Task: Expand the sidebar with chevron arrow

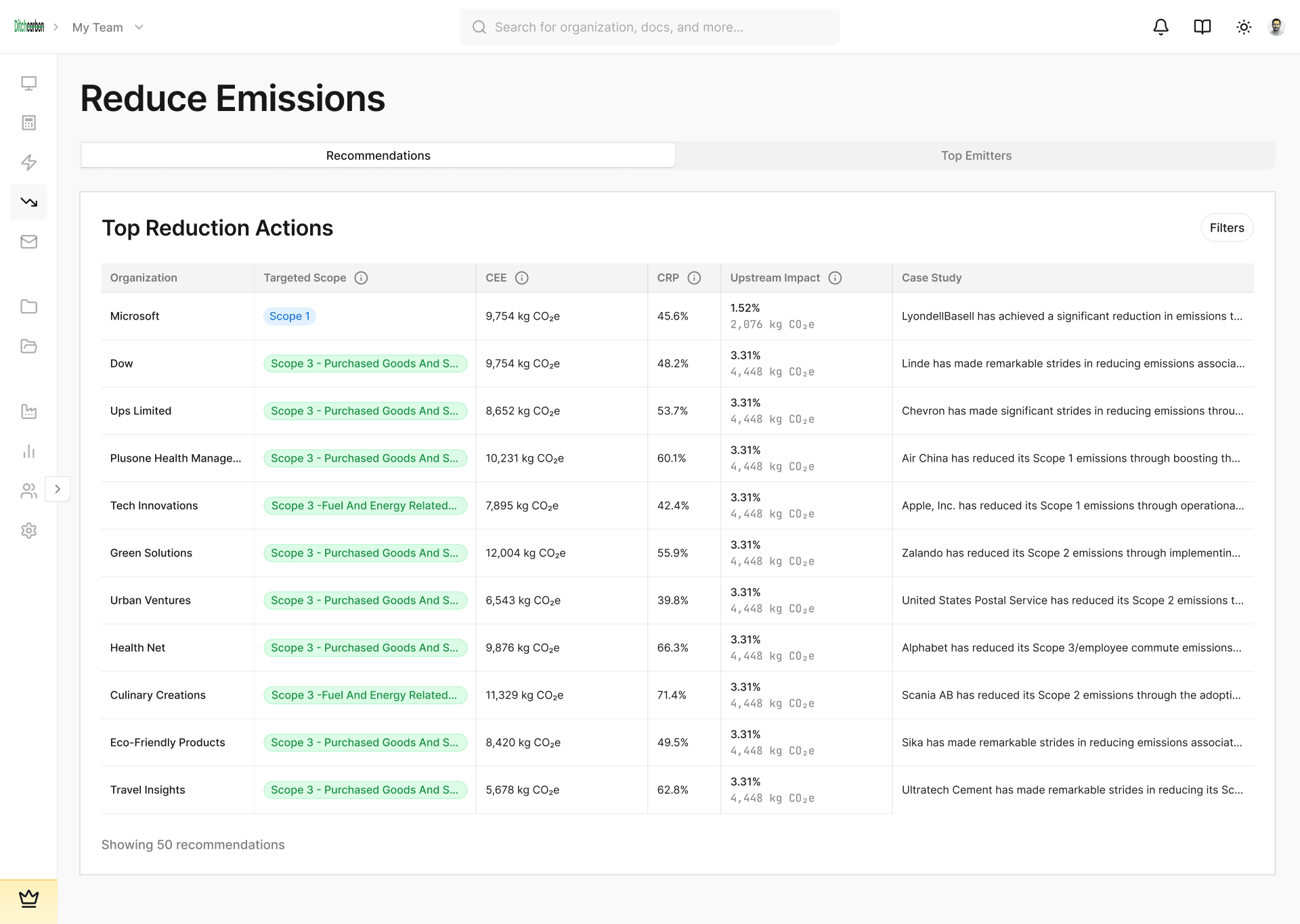Action: (58, 489)
